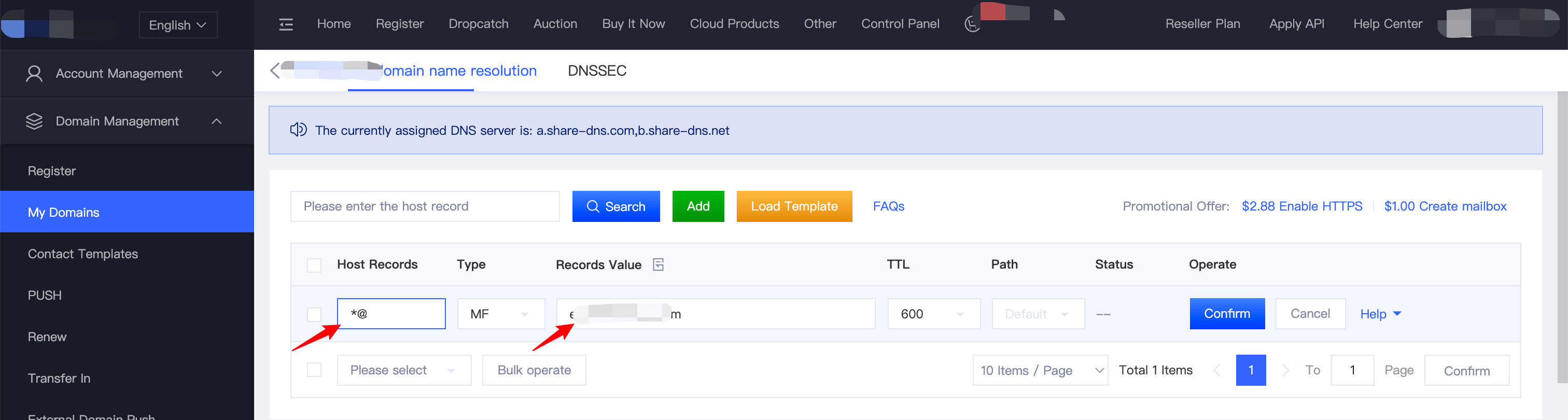Go back with the left chevron arrow

275,71
